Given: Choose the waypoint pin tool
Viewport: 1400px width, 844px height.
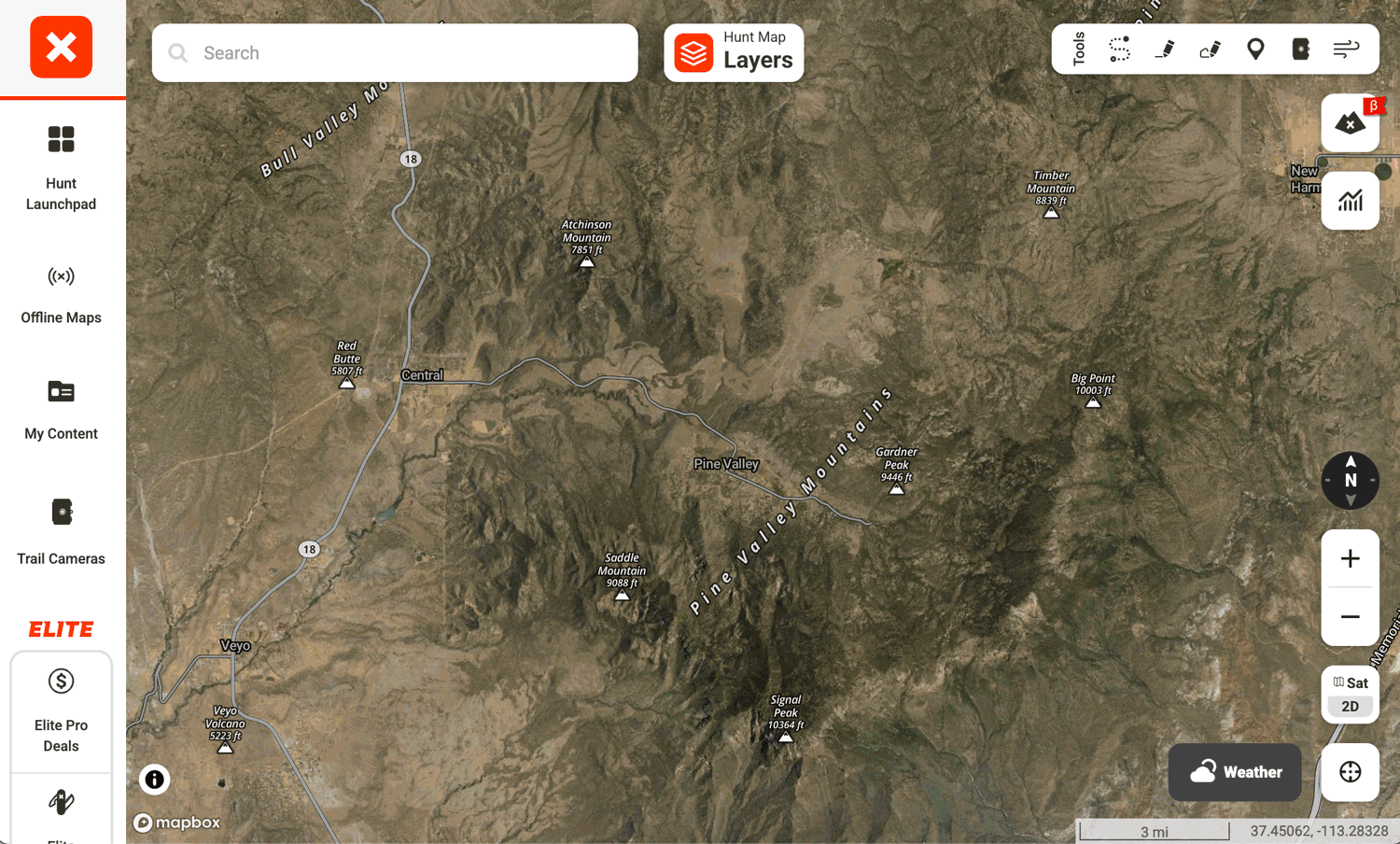Looking at the screenshot, I should pyautogui.click(x=1255, y=49).
